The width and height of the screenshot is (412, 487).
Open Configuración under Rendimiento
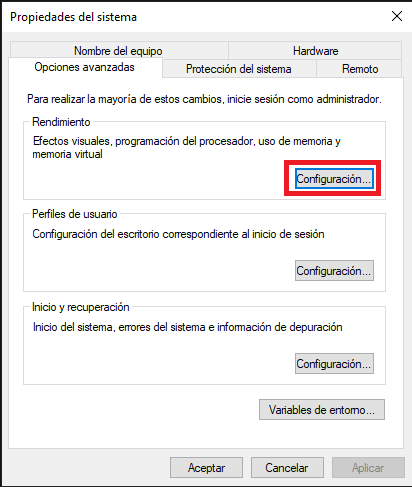click(334, 179)
